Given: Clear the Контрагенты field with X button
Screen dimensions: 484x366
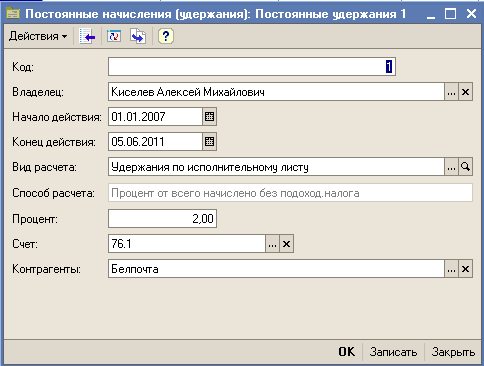Looking at the screenshot, I should pos(466,269).
